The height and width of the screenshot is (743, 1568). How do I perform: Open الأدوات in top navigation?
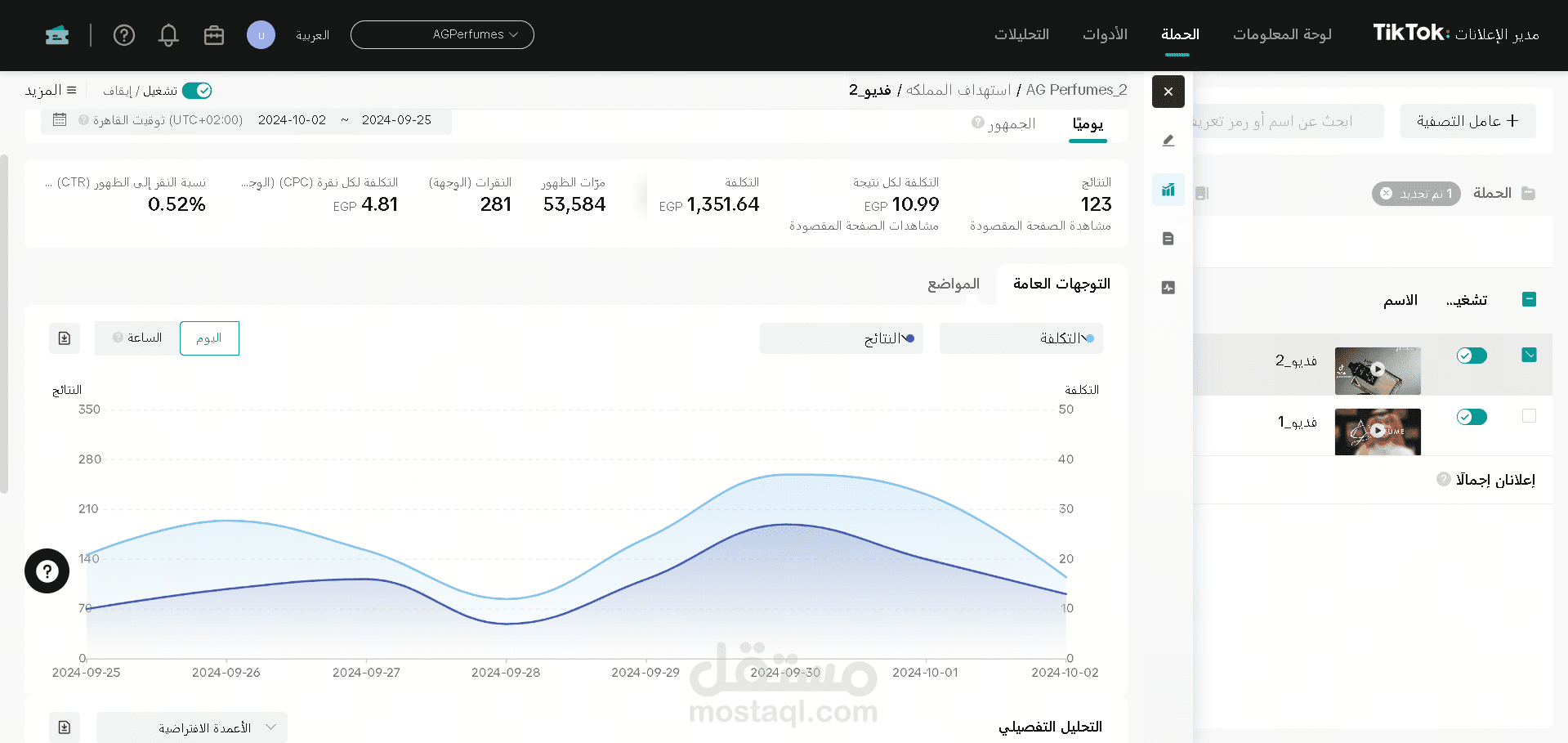pyautogui.click(x=1105, y=34)
